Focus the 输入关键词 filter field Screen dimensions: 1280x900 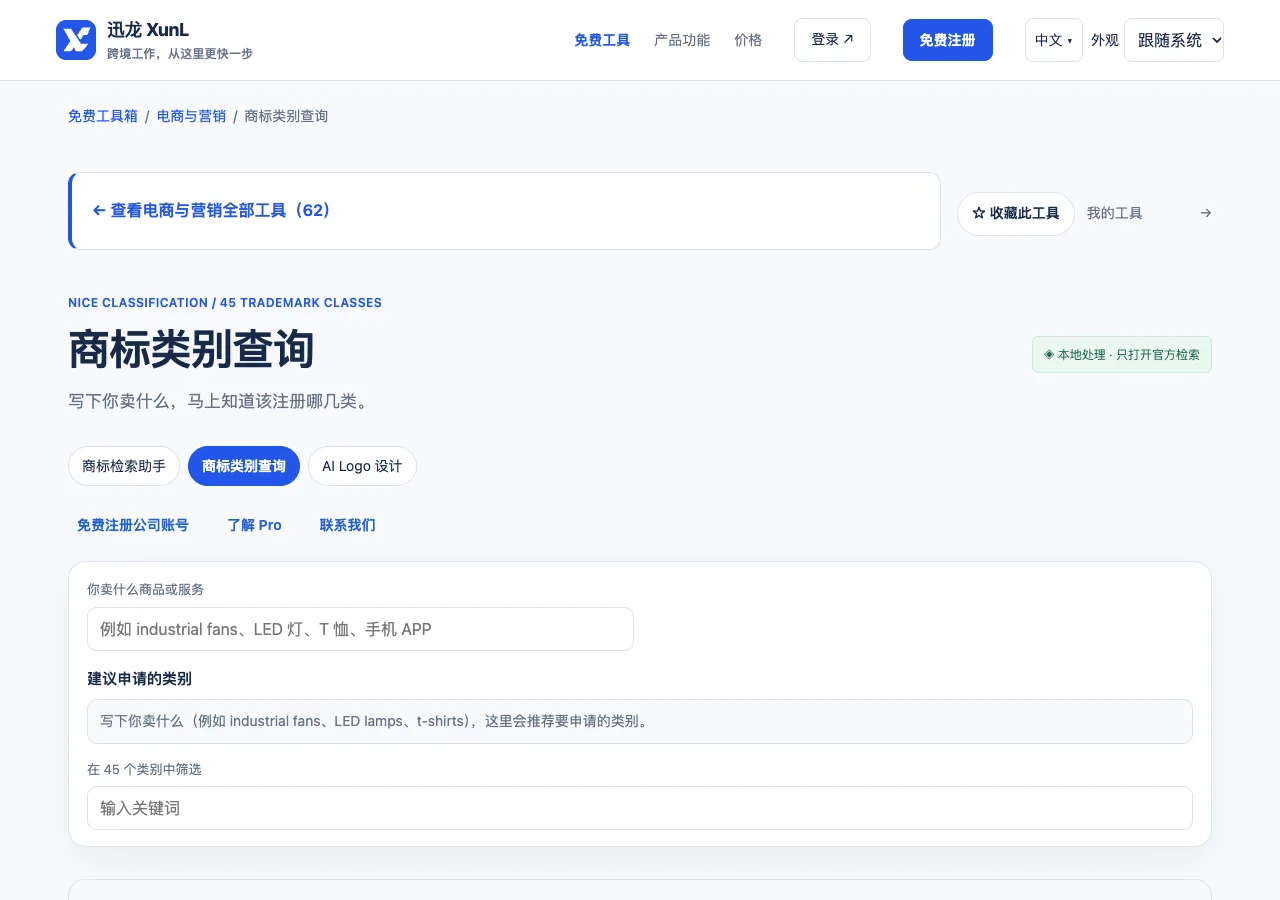coord(640,808)
